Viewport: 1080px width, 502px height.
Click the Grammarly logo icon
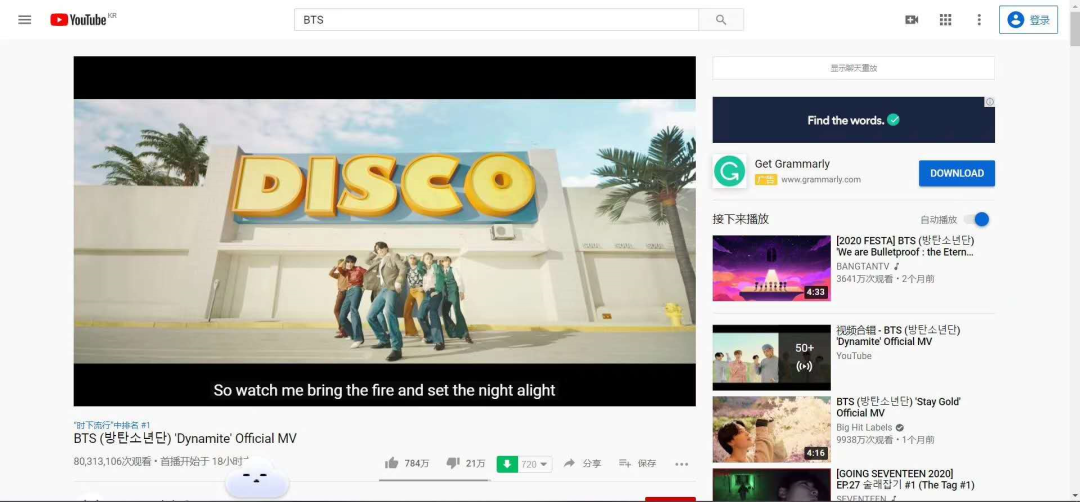pyautogui.click(x=729, y=171)
